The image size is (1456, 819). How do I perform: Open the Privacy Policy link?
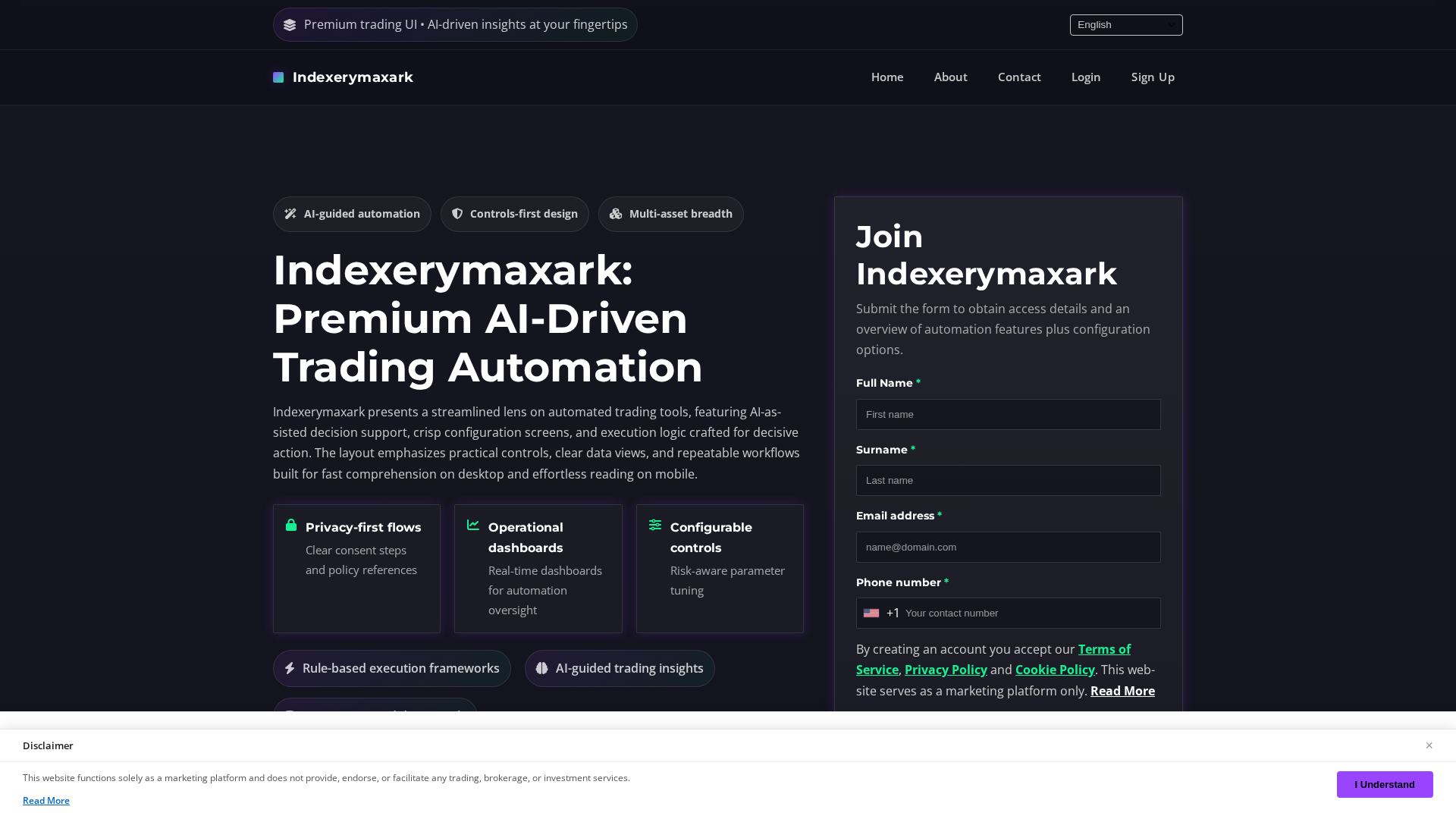(946, 670)
